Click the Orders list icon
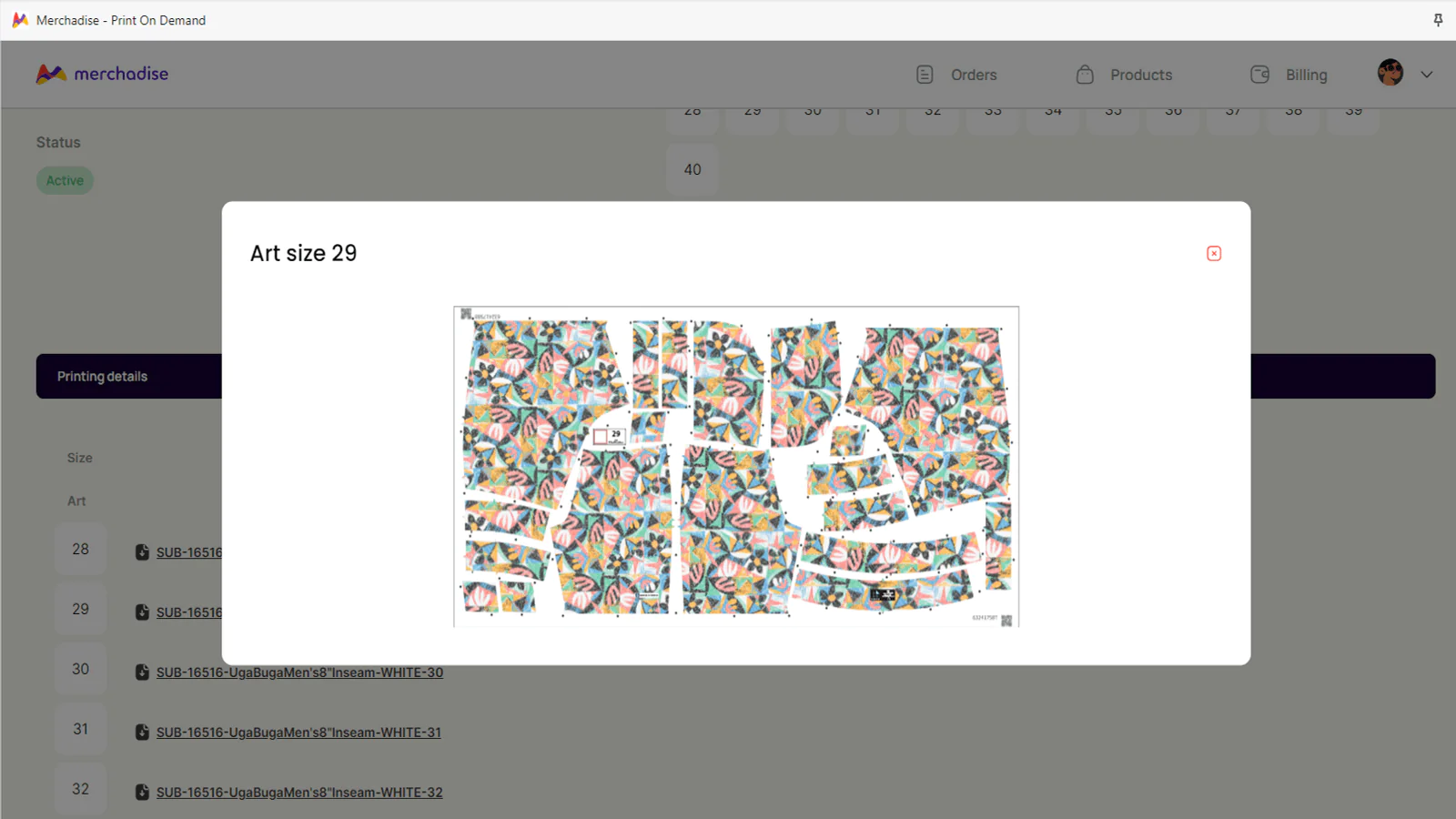1456x819 pixels. (x=925, y=75)
